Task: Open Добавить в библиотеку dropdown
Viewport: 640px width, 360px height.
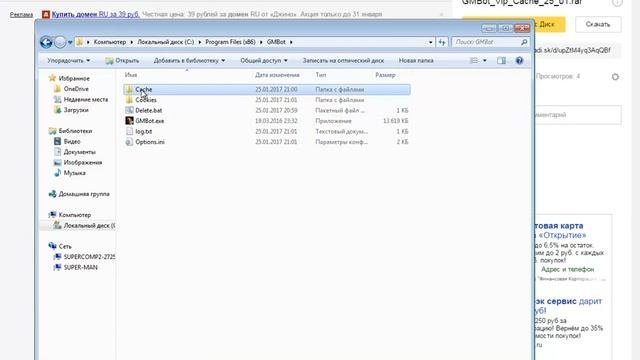Action: click(189, 60)
